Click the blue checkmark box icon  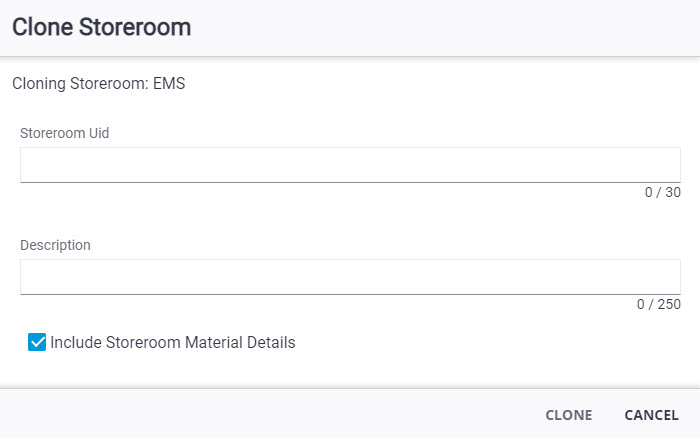(x=37, y=343)
